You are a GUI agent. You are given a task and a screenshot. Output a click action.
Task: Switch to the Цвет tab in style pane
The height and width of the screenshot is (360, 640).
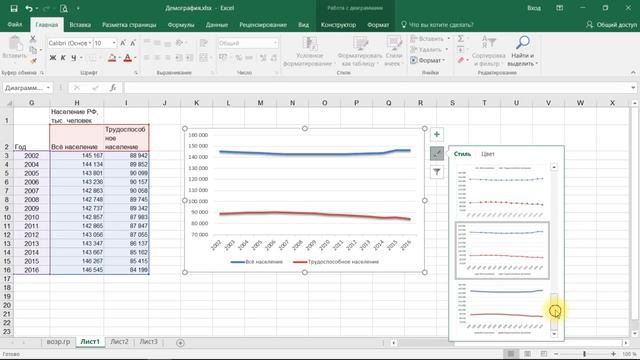pyautogui.click(x=488, y=154)
